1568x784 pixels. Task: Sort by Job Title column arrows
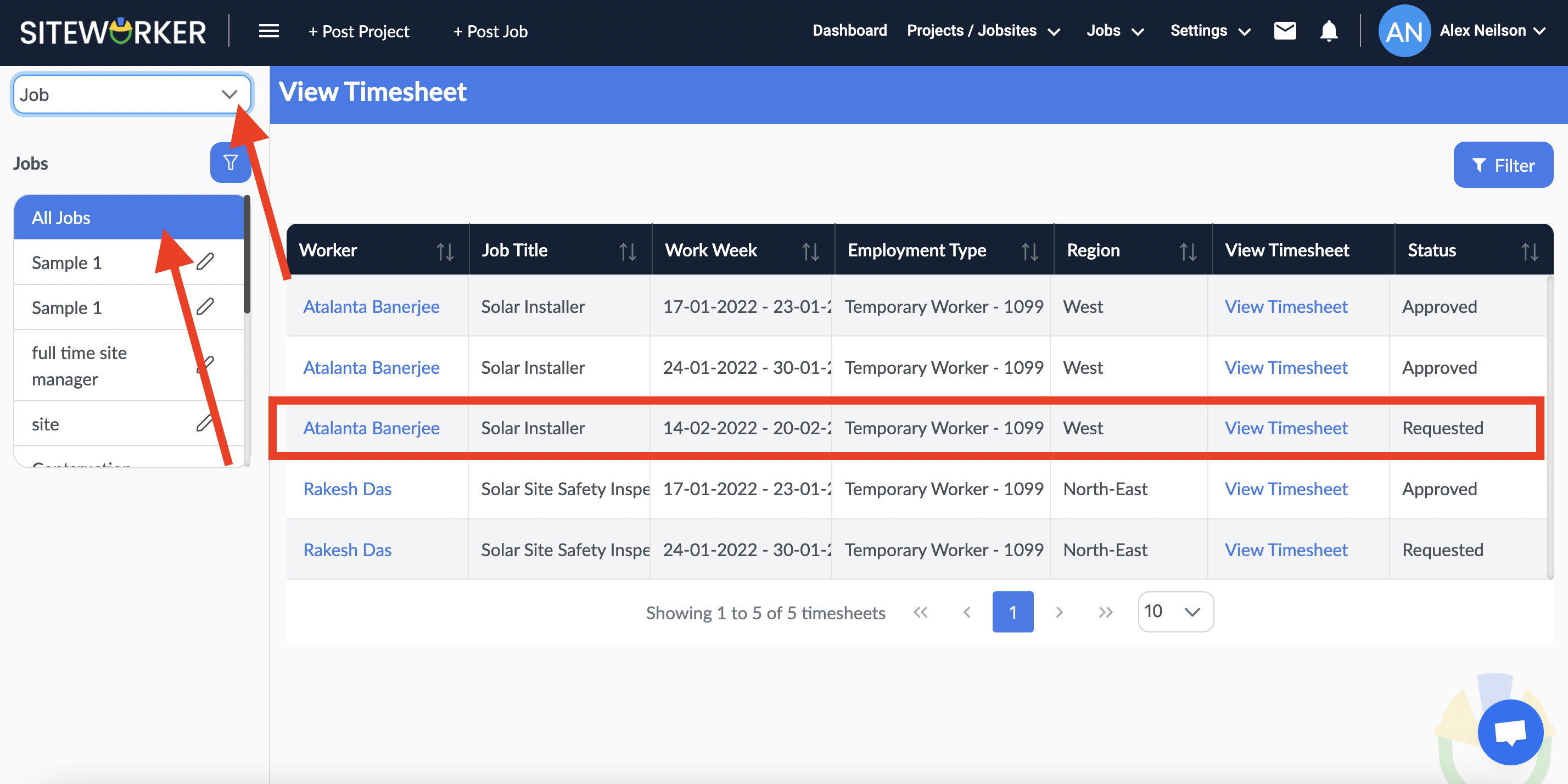pos(628,251)
